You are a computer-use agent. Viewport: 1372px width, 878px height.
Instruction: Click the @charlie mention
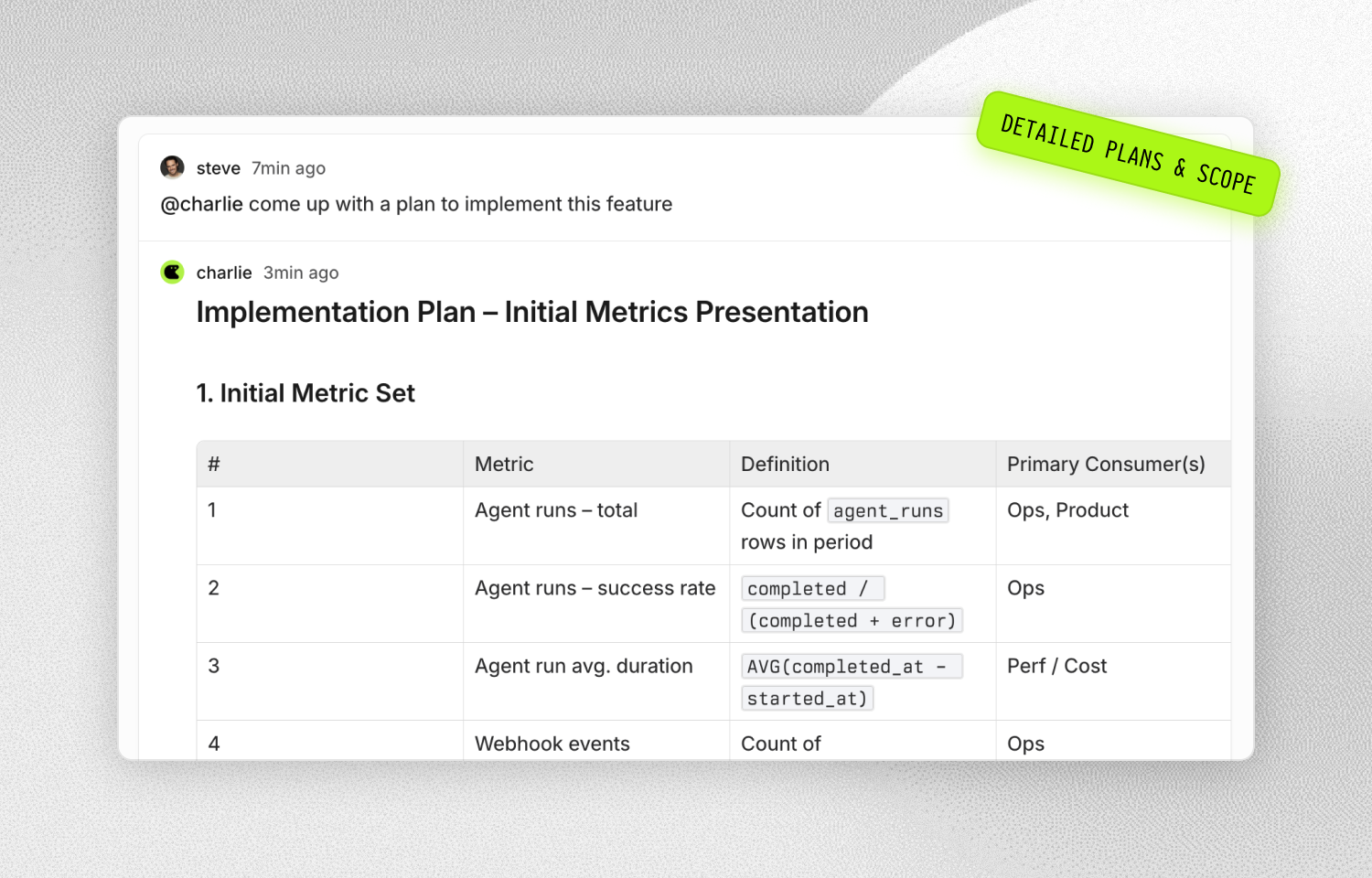[x=201, y=204]
